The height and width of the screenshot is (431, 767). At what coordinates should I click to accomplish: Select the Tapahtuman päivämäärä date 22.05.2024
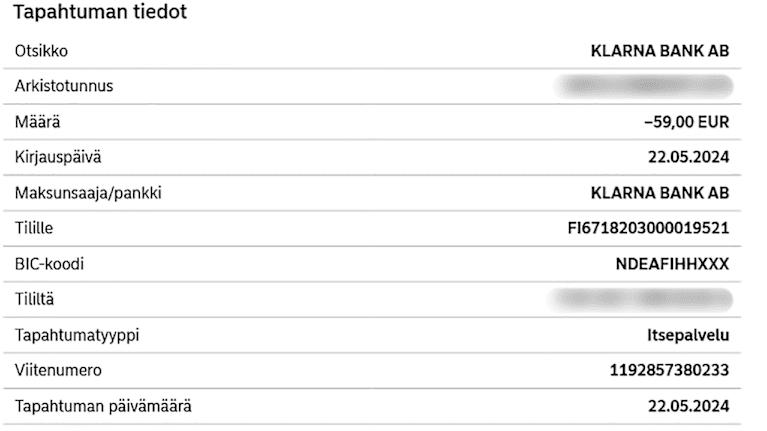coord(687,407)
